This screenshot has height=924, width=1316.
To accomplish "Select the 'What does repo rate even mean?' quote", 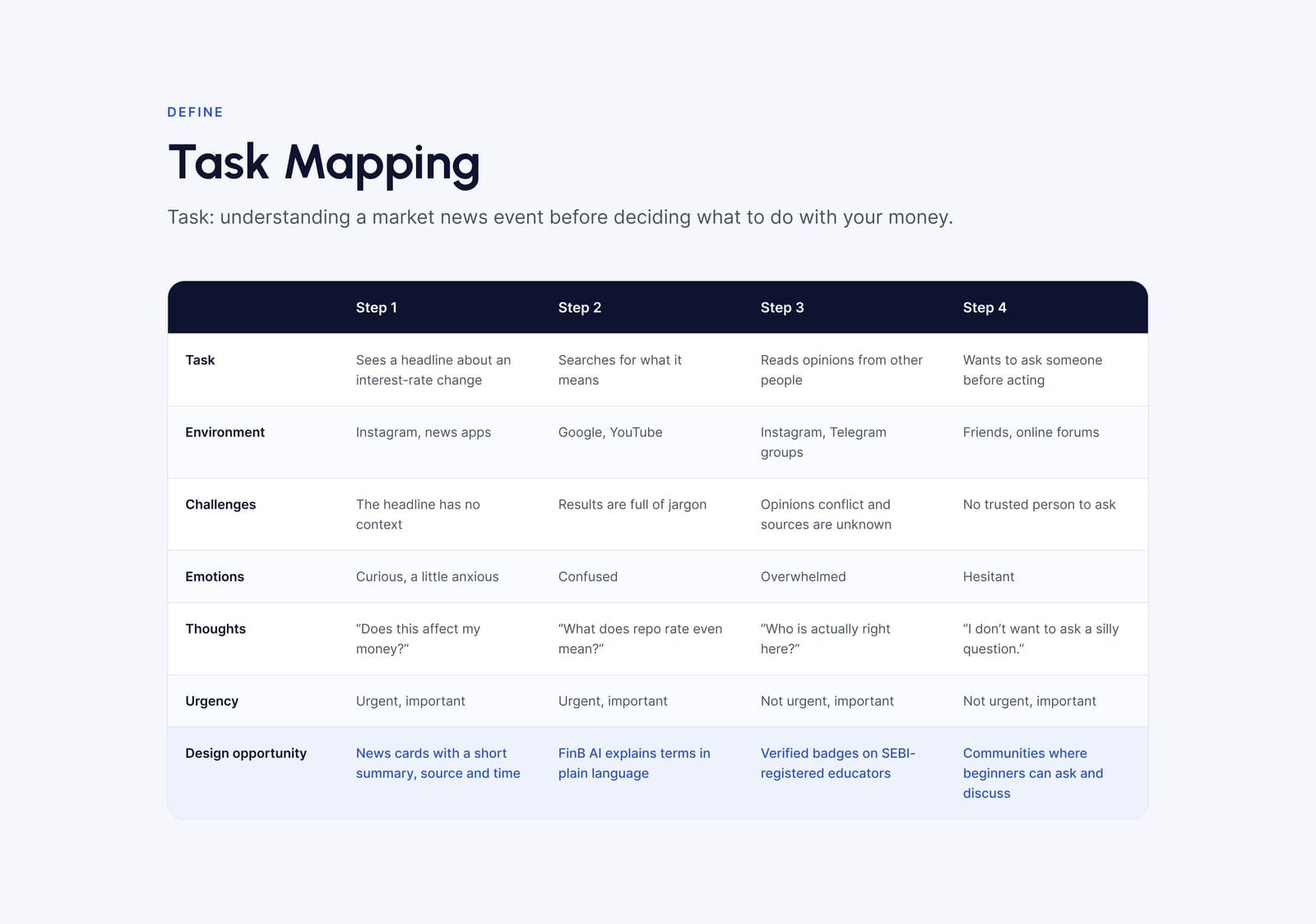I will point(640,639).
